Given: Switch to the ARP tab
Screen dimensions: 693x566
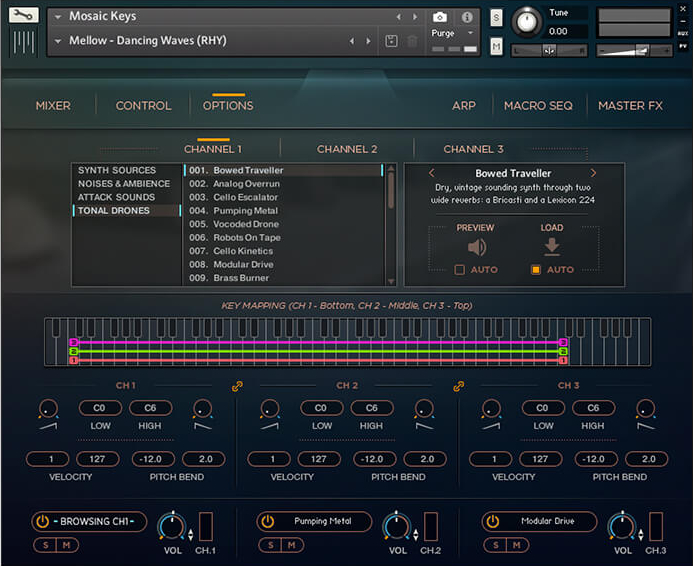Looking at the screenshot, I should pos(464,106).
